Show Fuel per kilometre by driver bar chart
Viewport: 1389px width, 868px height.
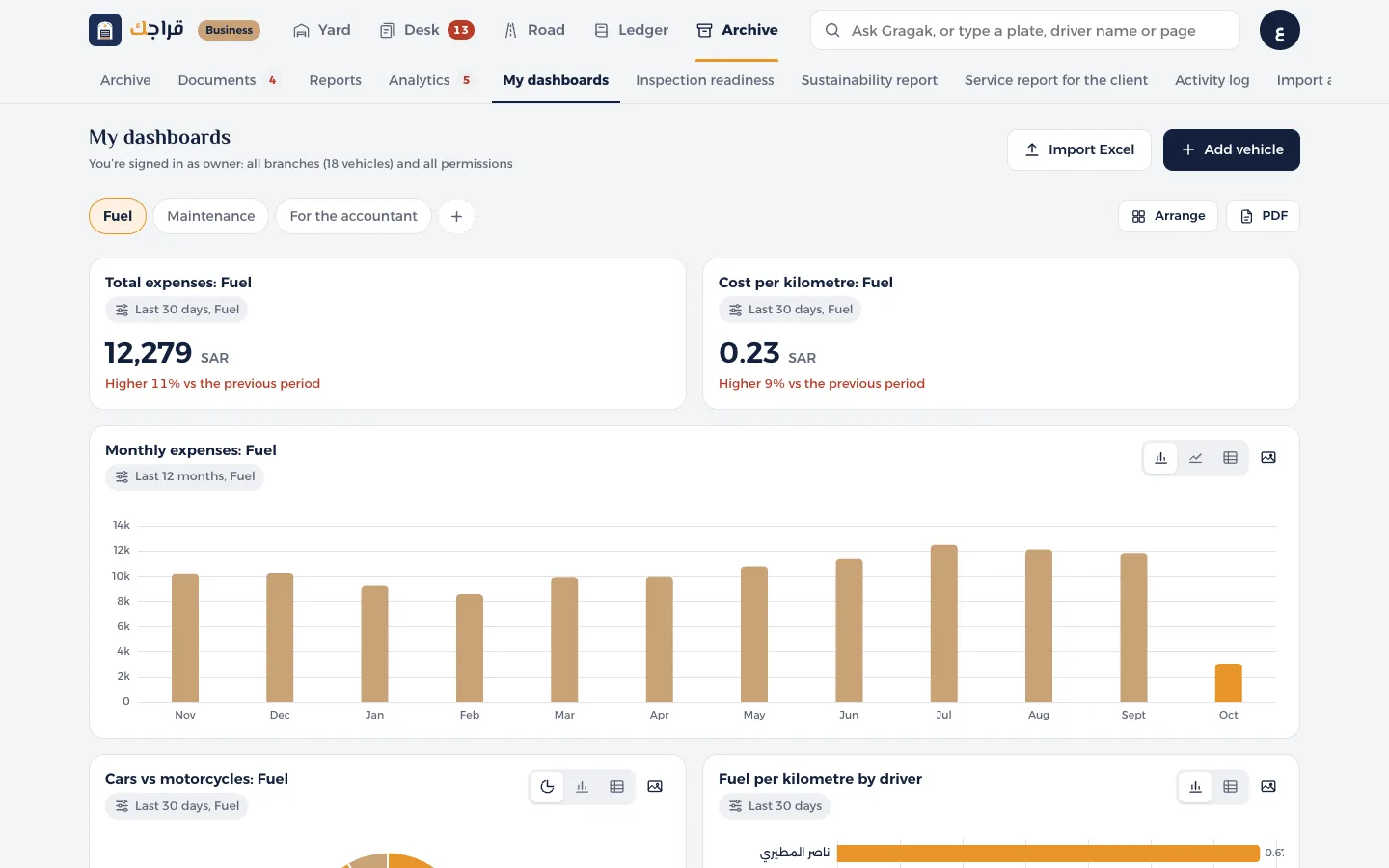(x=1195, y=787)
